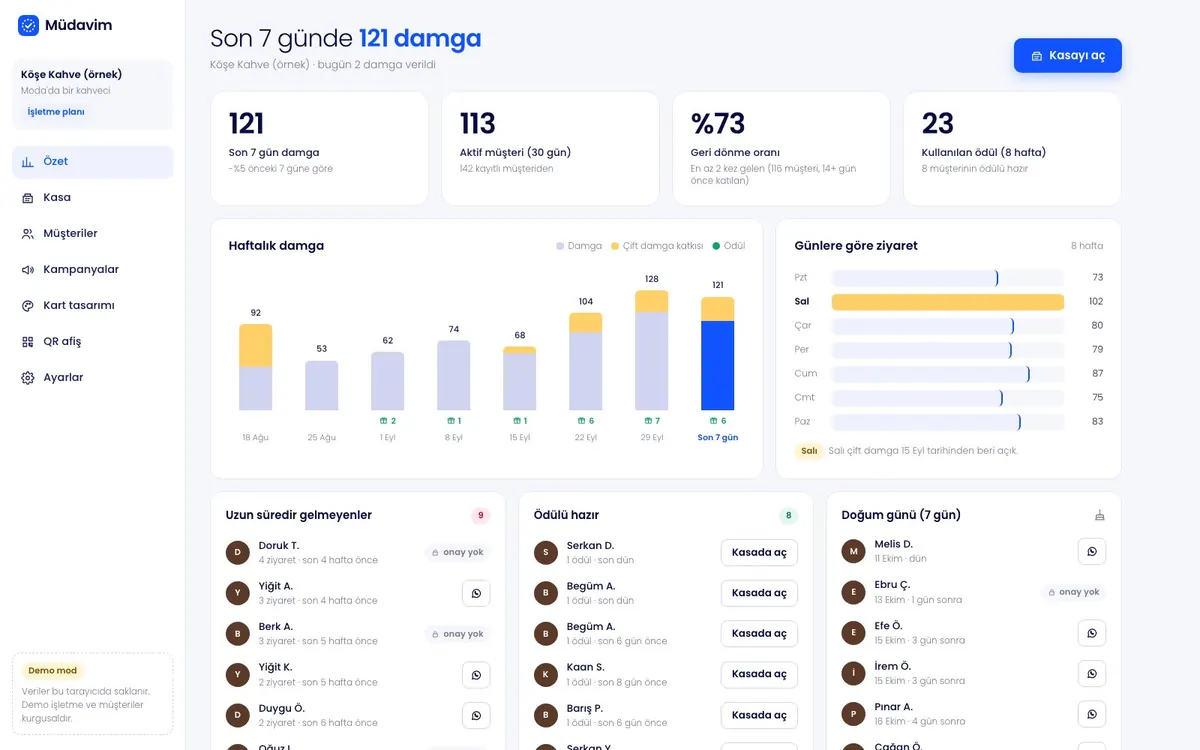Click Melis D. avatar

(x=853, y=551)
